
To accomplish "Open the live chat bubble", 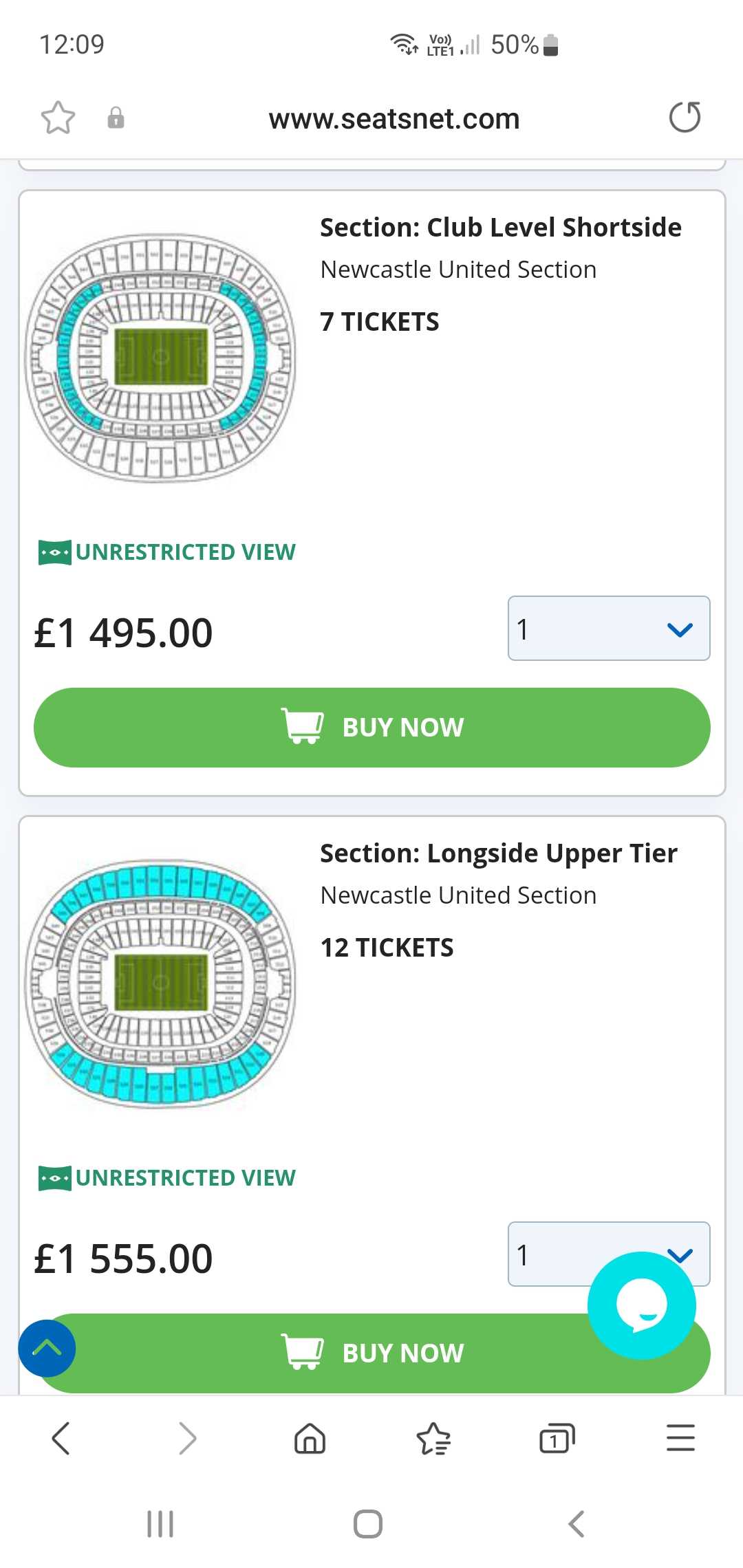I will point(641,1305).
